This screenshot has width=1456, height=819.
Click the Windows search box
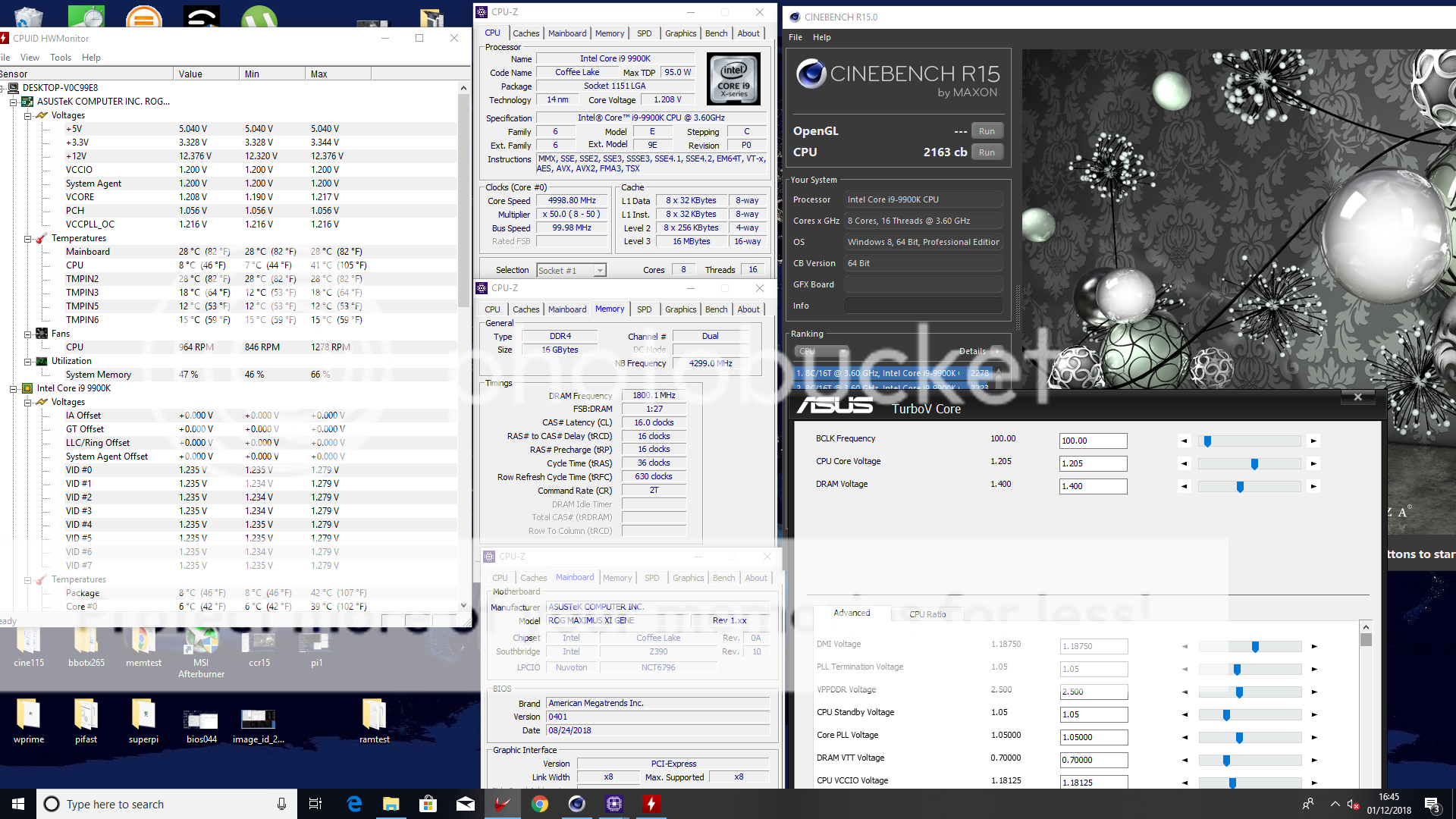tap(167, 804)
